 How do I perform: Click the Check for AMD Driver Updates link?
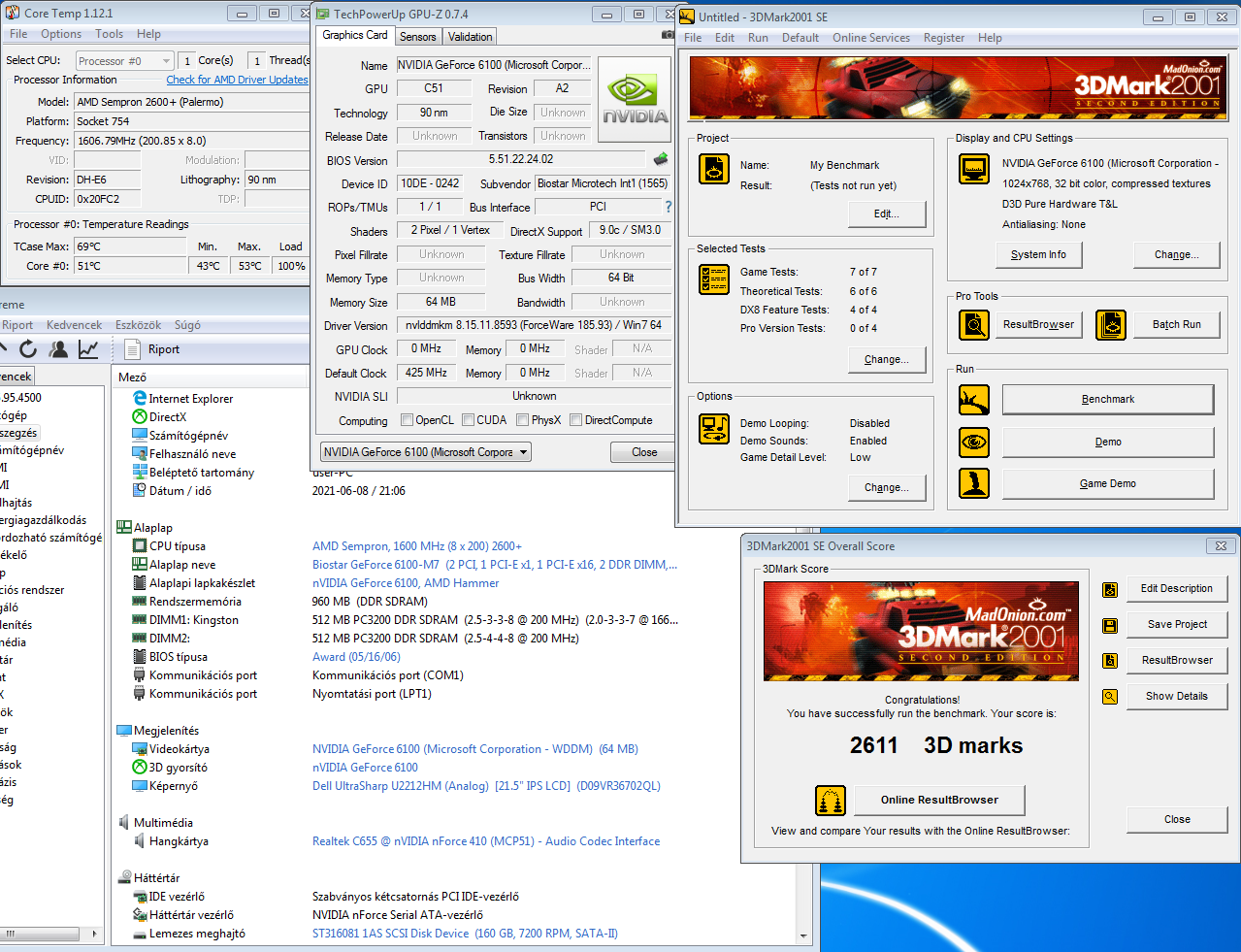(x=237, y=80)
